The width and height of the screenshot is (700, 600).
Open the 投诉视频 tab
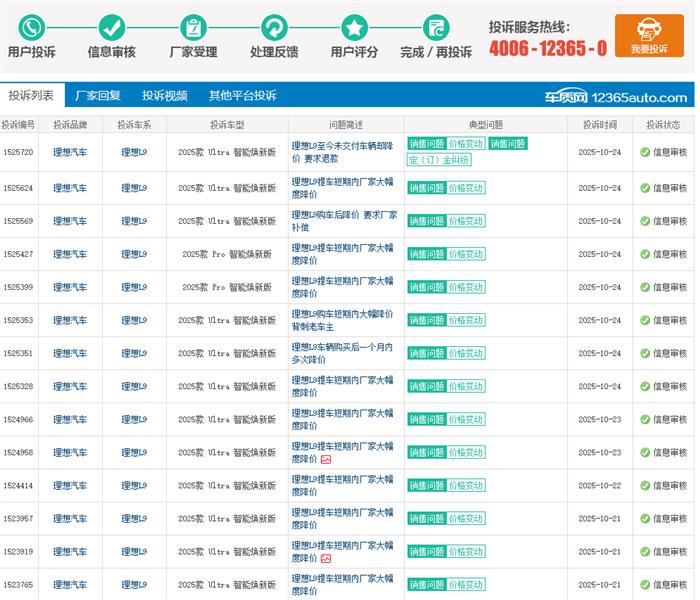(164, 96)
